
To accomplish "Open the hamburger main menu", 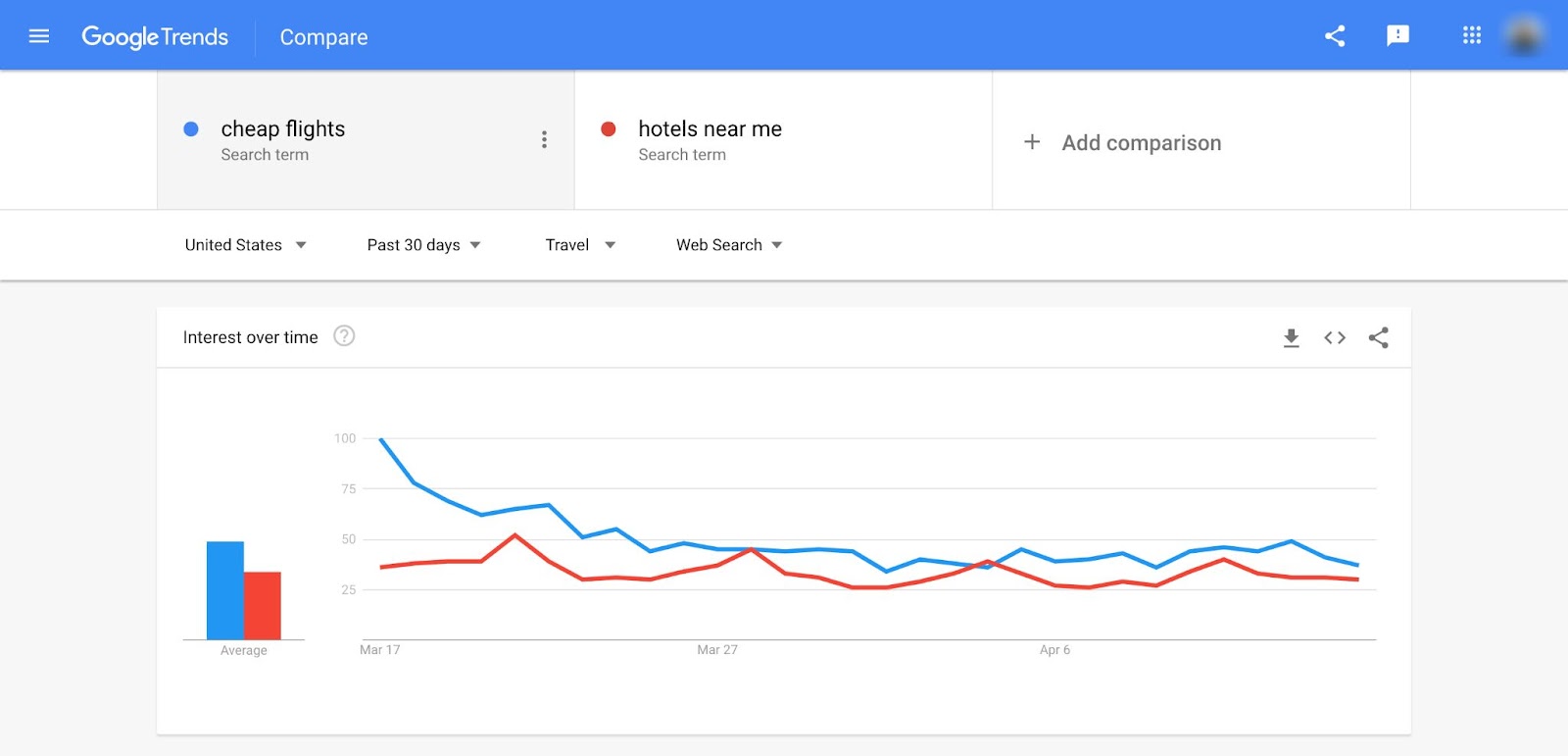I will [x=39, y=36].
